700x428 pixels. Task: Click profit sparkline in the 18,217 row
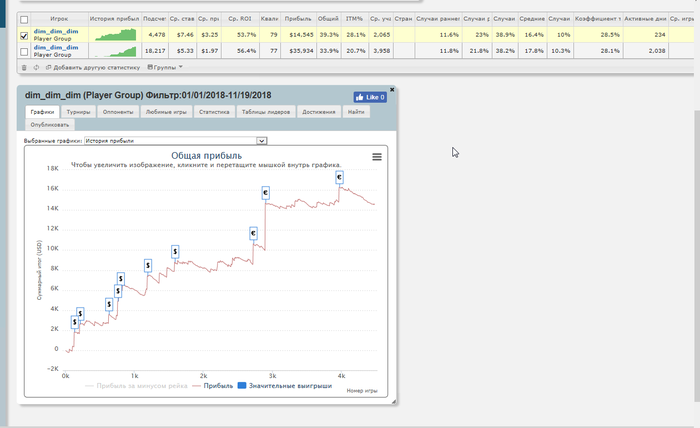tap(115, 51)
